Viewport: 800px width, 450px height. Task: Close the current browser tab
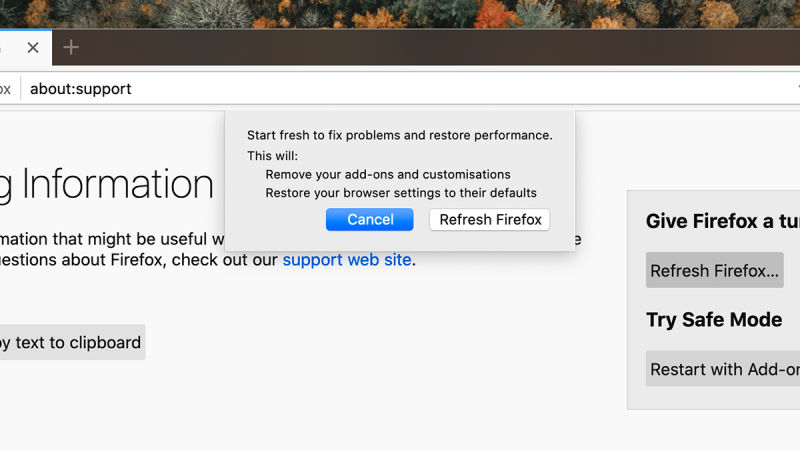33,47
